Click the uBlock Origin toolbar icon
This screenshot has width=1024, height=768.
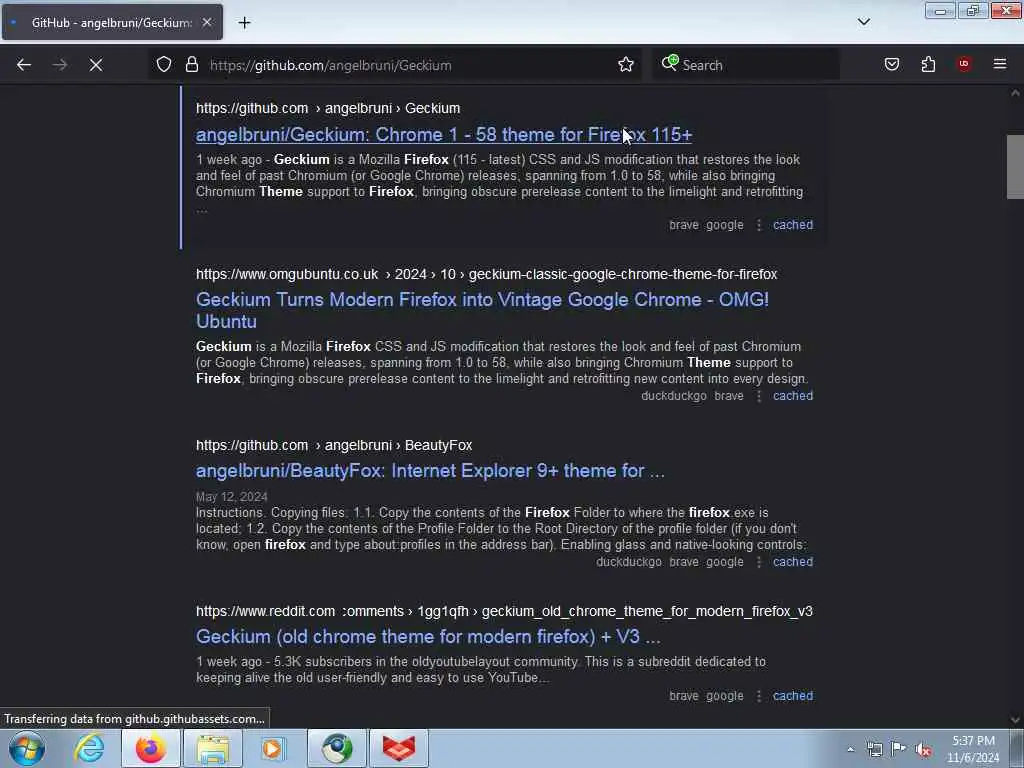point(964,64)
